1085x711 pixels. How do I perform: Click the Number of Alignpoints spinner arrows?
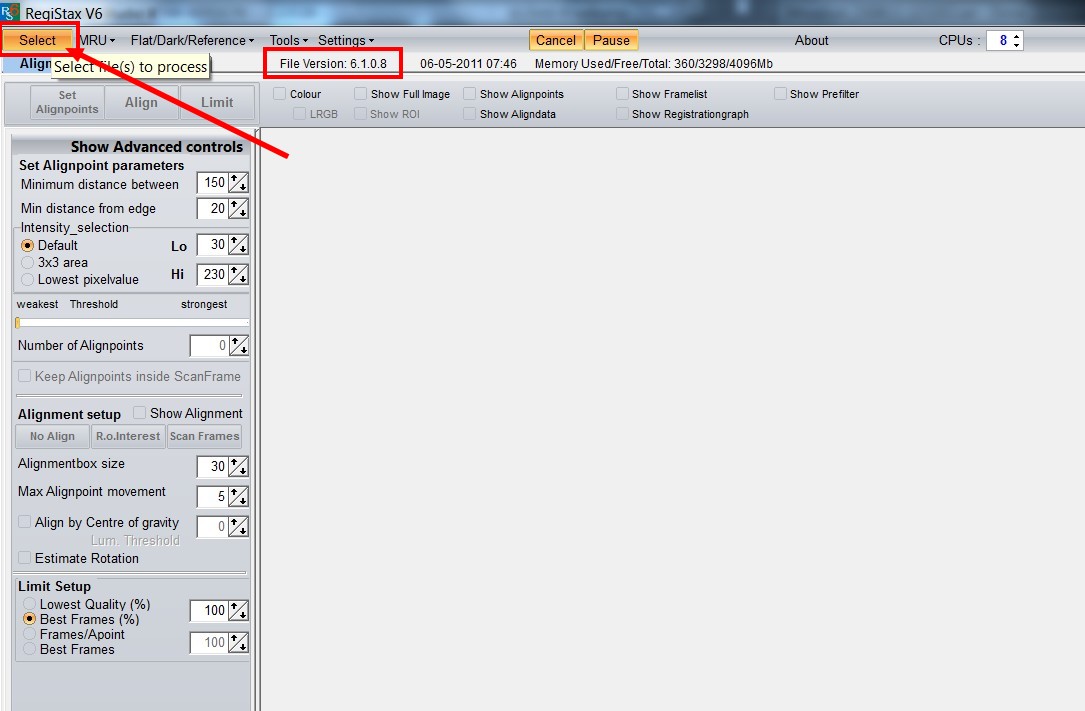[x=239, y=345]
